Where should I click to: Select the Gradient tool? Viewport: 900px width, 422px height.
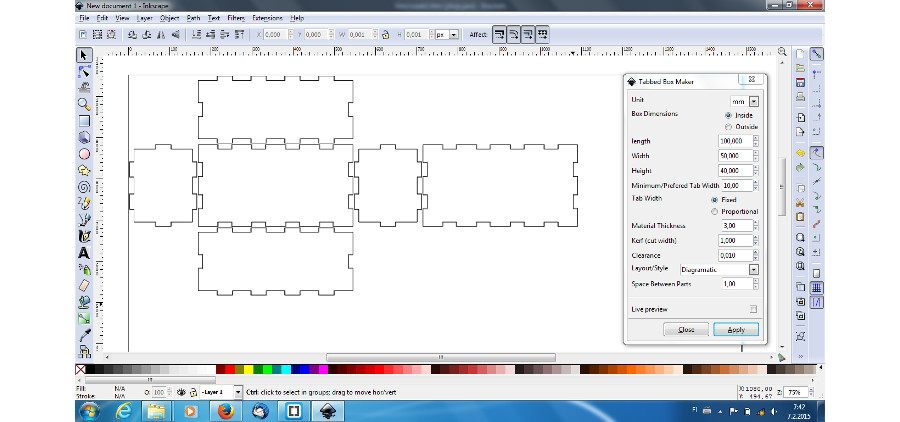[x=84, y=318]
